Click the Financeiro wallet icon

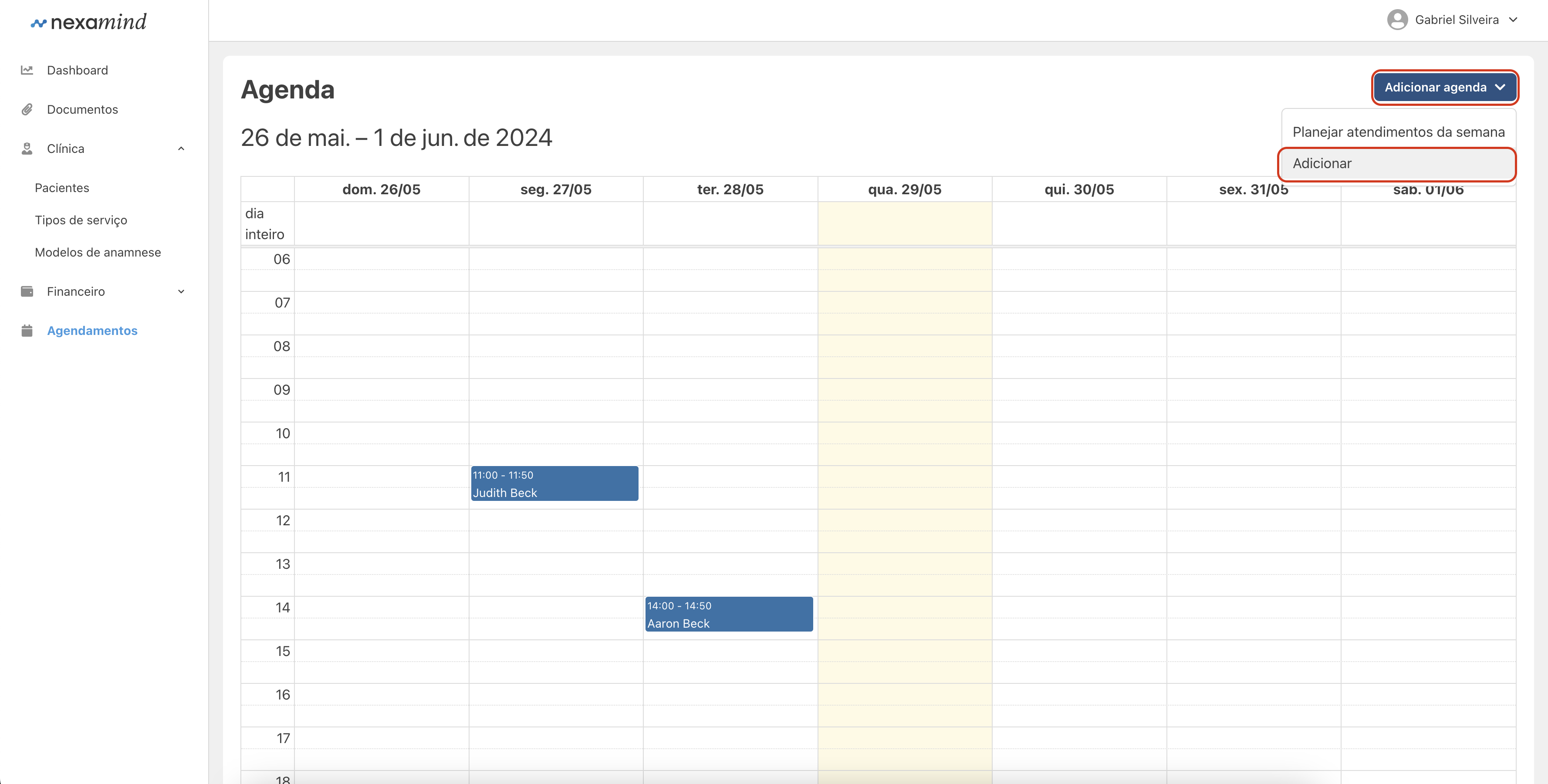click(x=27, y=291)
